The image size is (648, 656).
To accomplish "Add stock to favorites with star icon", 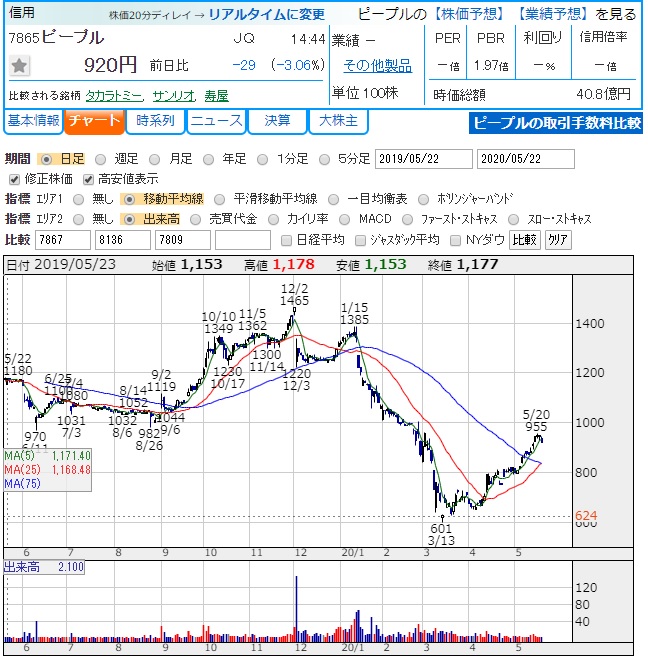I will click(19, 66).
